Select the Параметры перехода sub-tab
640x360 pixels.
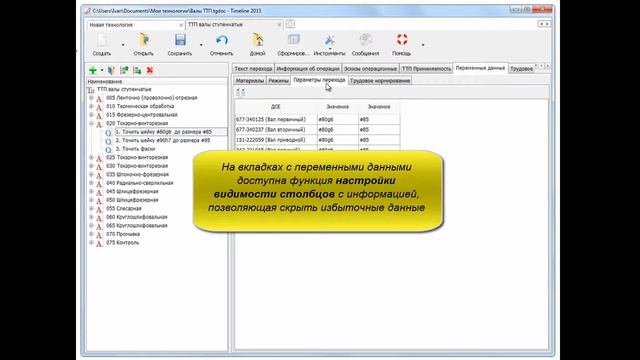pos(319,80)
